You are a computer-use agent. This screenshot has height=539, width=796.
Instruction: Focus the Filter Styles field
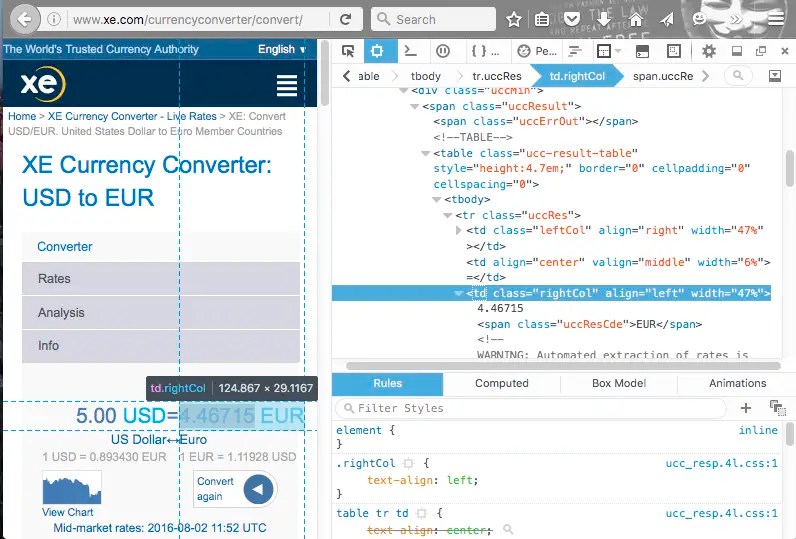pos(531,408)
